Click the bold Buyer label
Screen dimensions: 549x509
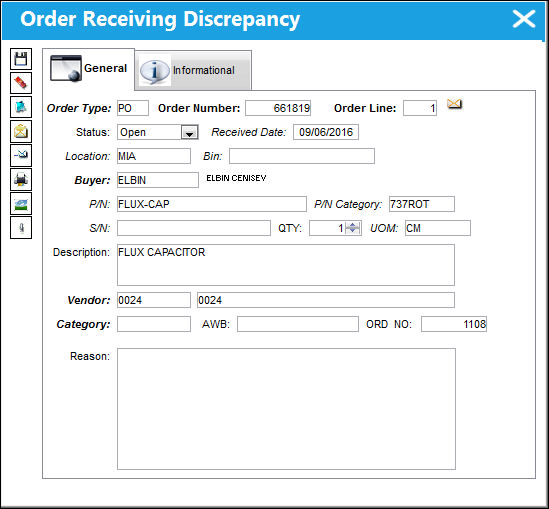tap(92, 180)
